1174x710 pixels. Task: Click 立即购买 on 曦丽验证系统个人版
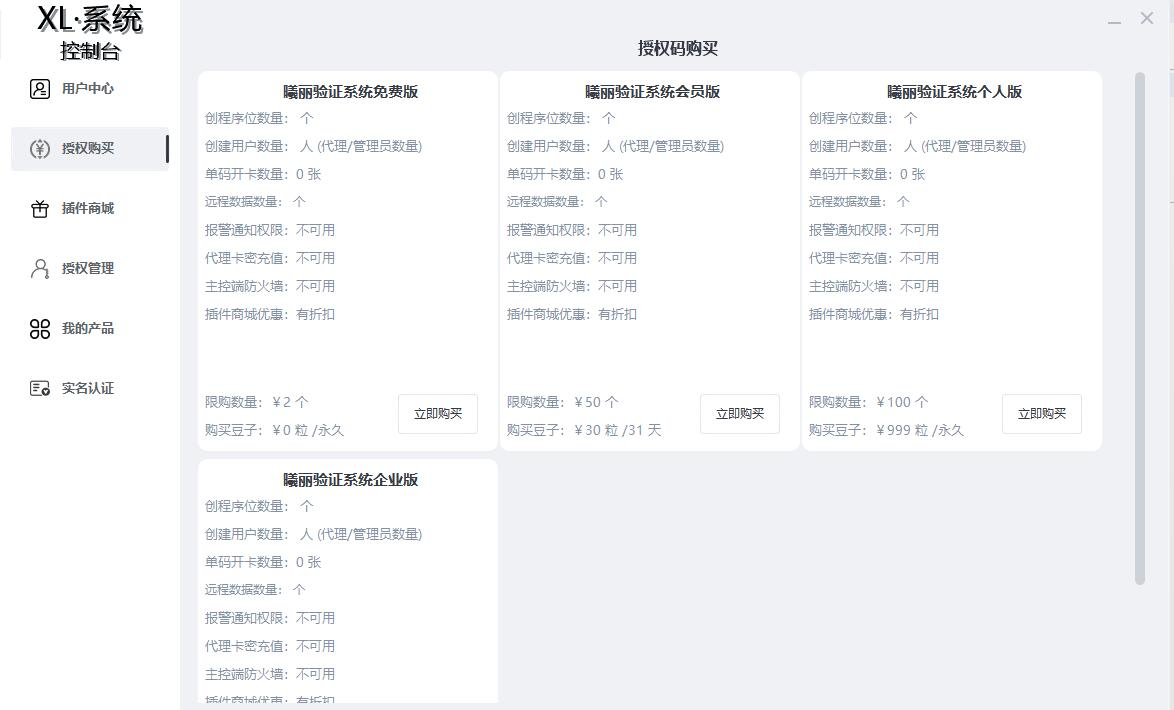point(1041,413)
